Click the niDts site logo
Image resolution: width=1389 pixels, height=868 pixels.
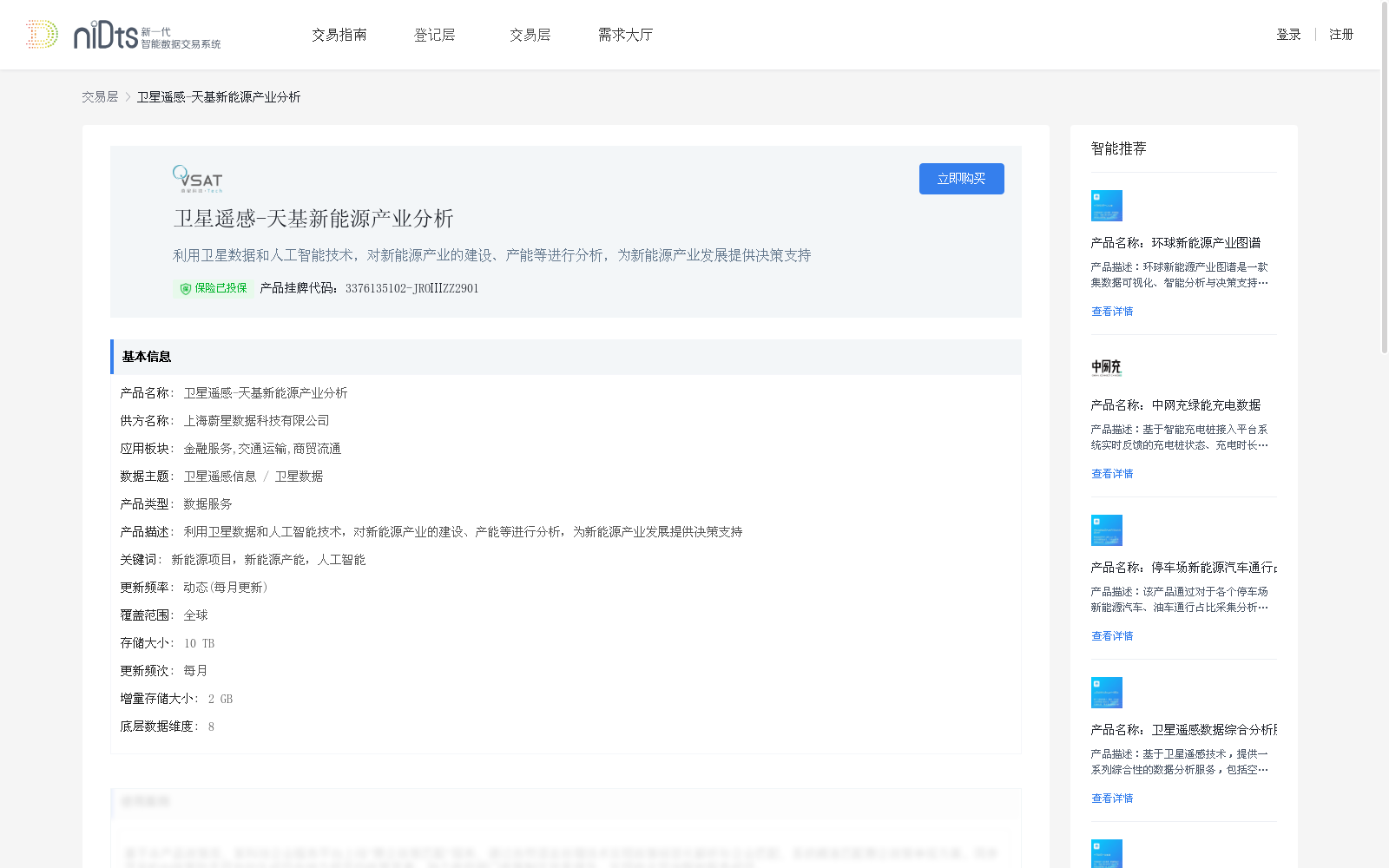click(x=122, y=35)
